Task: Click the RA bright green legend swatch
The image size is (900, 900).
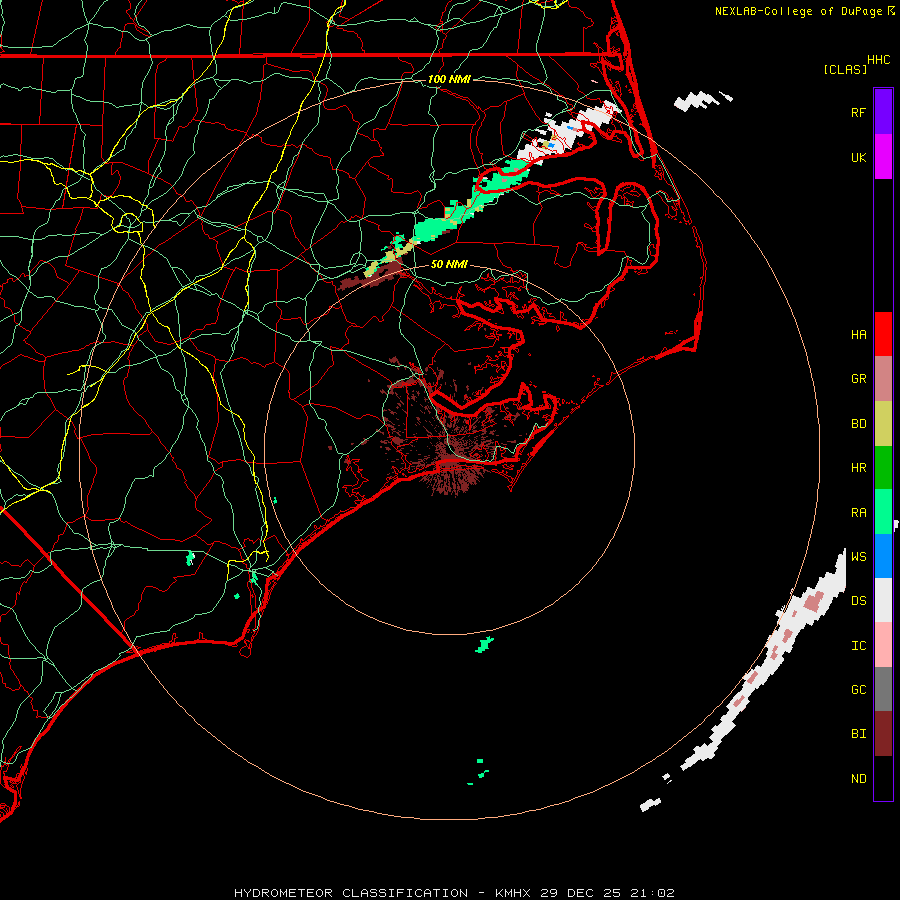Action: [883, 511]
